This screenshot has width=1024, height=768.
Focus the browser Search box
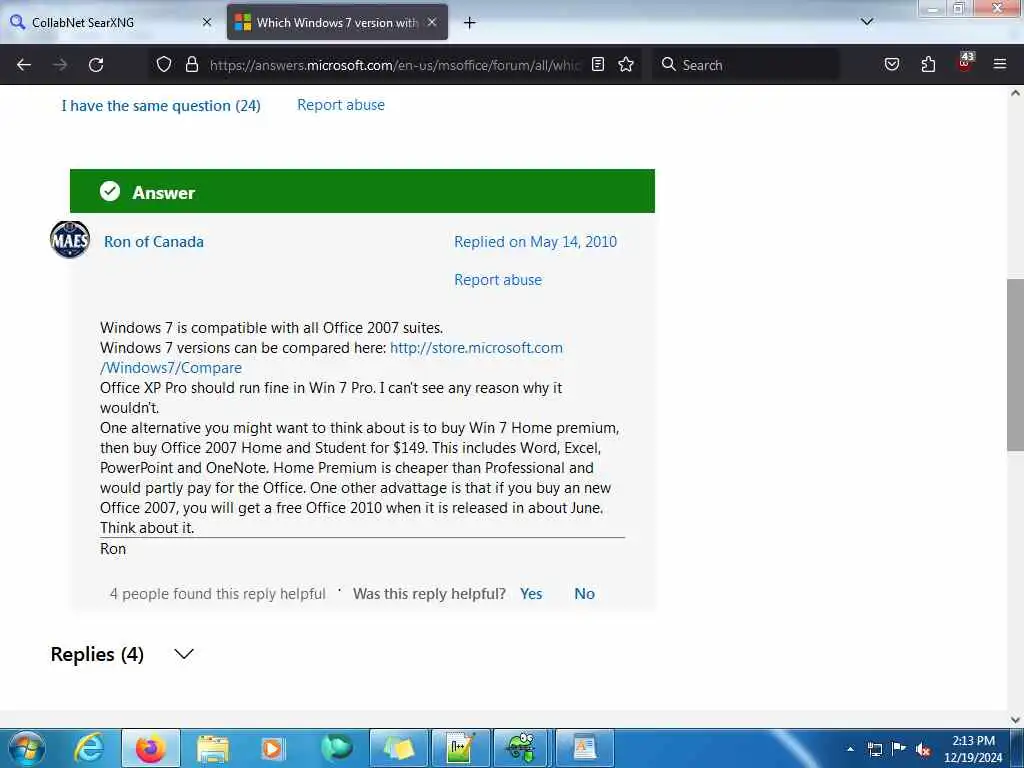point(744,65)
